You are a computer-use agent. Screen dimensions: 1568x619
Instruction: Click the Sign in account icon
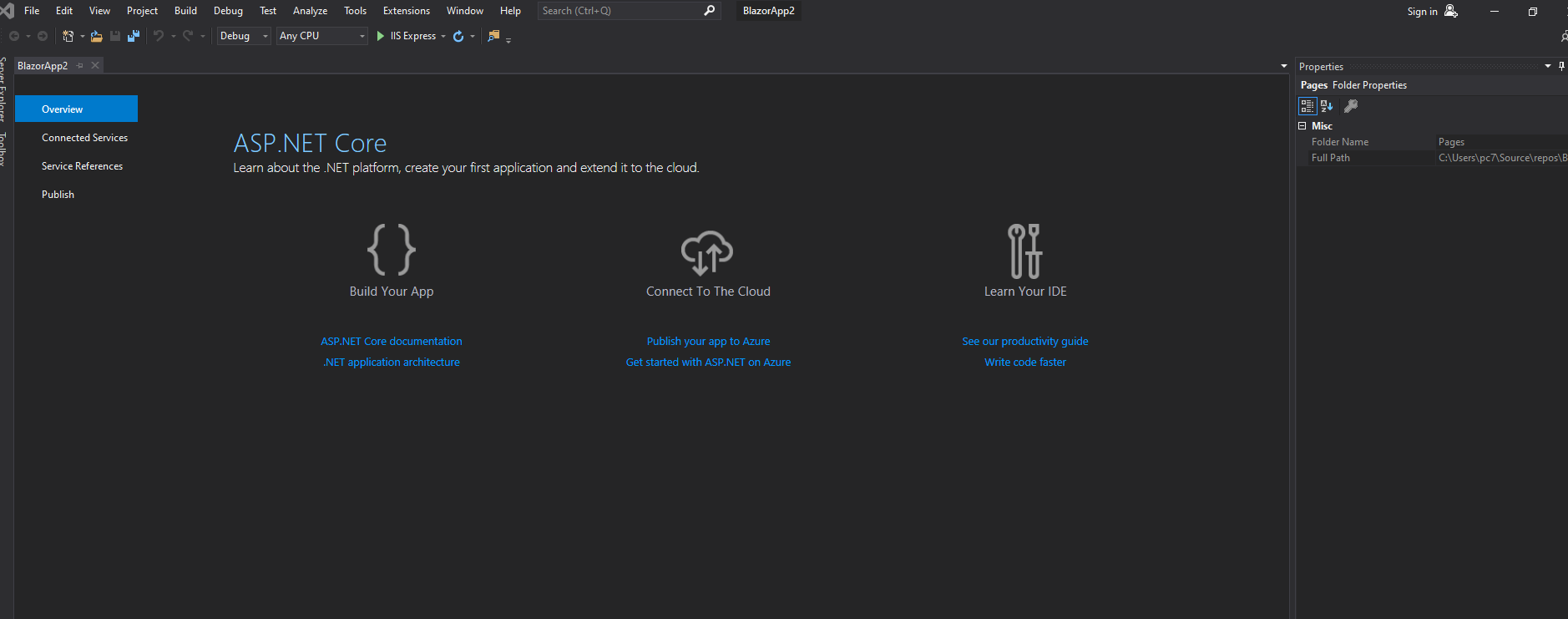point(1451,11)
